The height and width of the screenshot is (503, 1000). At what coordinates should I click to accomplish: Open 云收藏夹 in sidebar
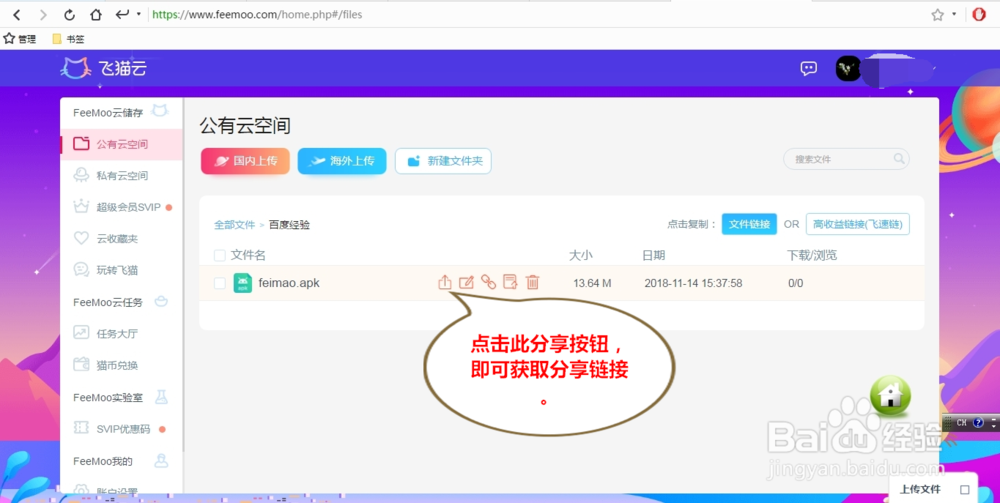pyautogui.click(x=121, y=238)
